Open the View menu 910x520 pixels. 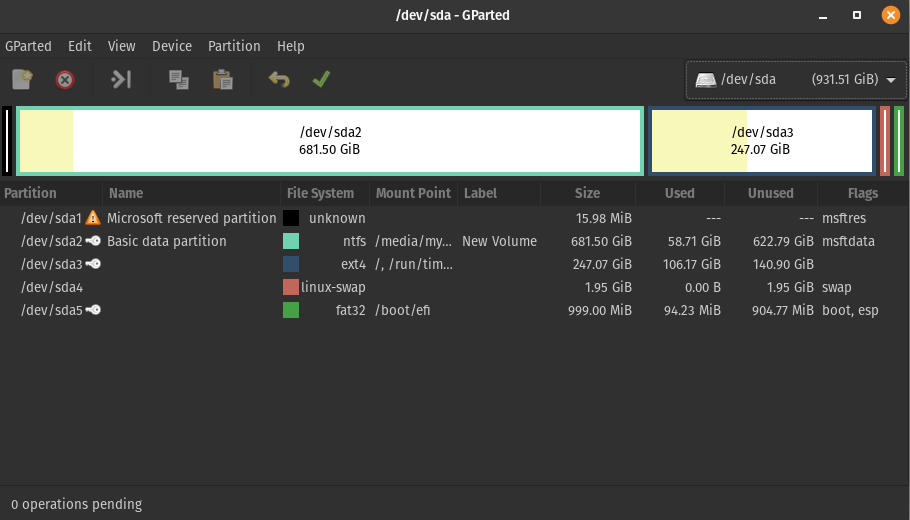click(x=121, y=46)
